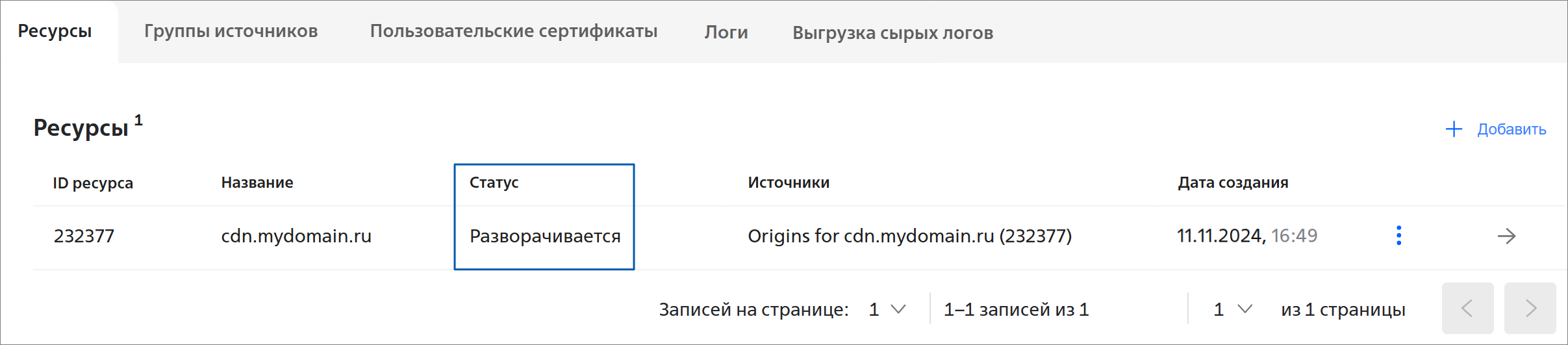The width and height of the screenshot is (1568, 345).
Task: Expand the page number dropdown
Action: pyautogui.click(x=1233, y=309)
